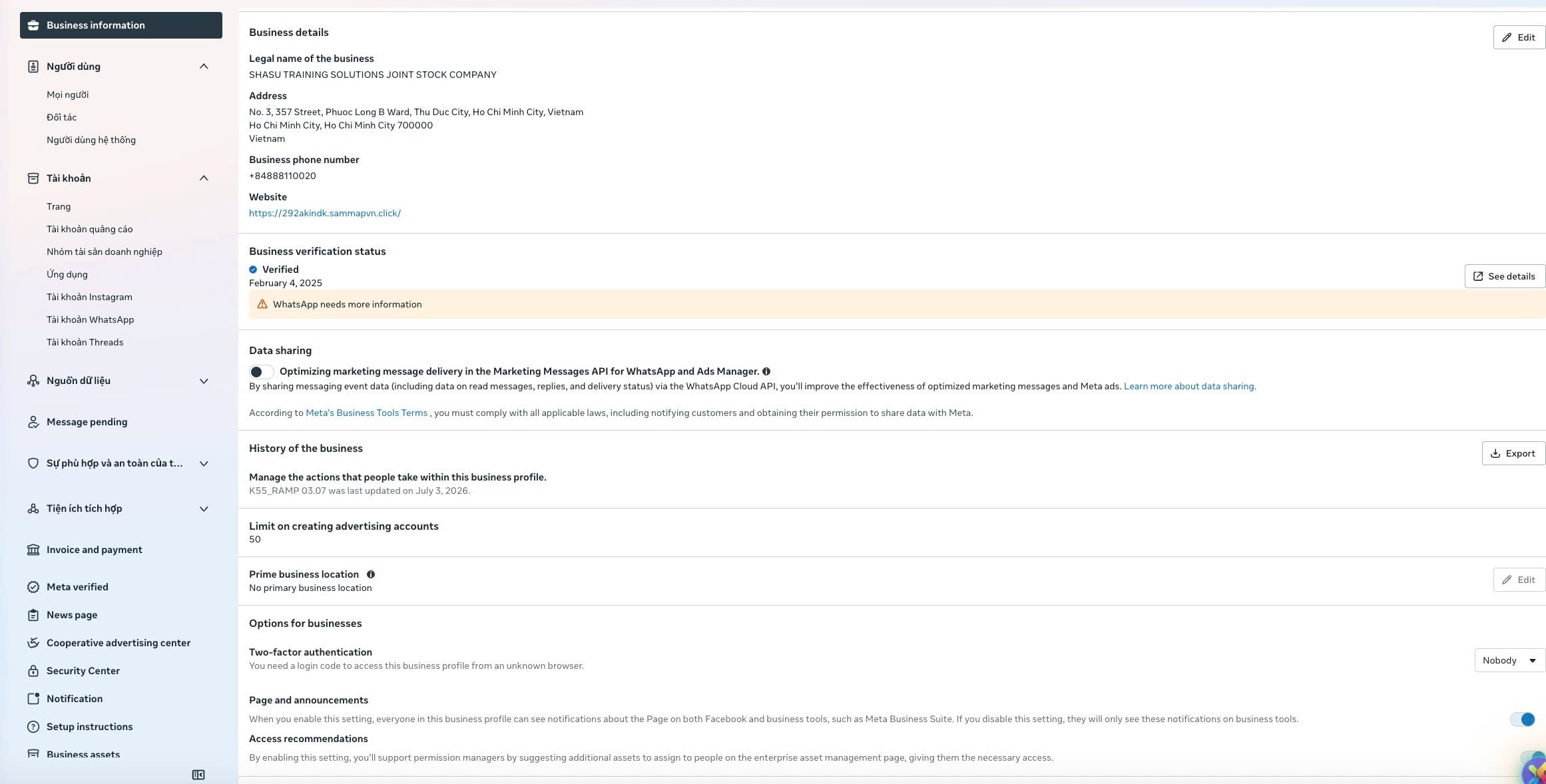Viewport: 1546px width, 784px height.
Task: Click the K55_RAMP 03.07 last updated text
Action: [360, 490]
